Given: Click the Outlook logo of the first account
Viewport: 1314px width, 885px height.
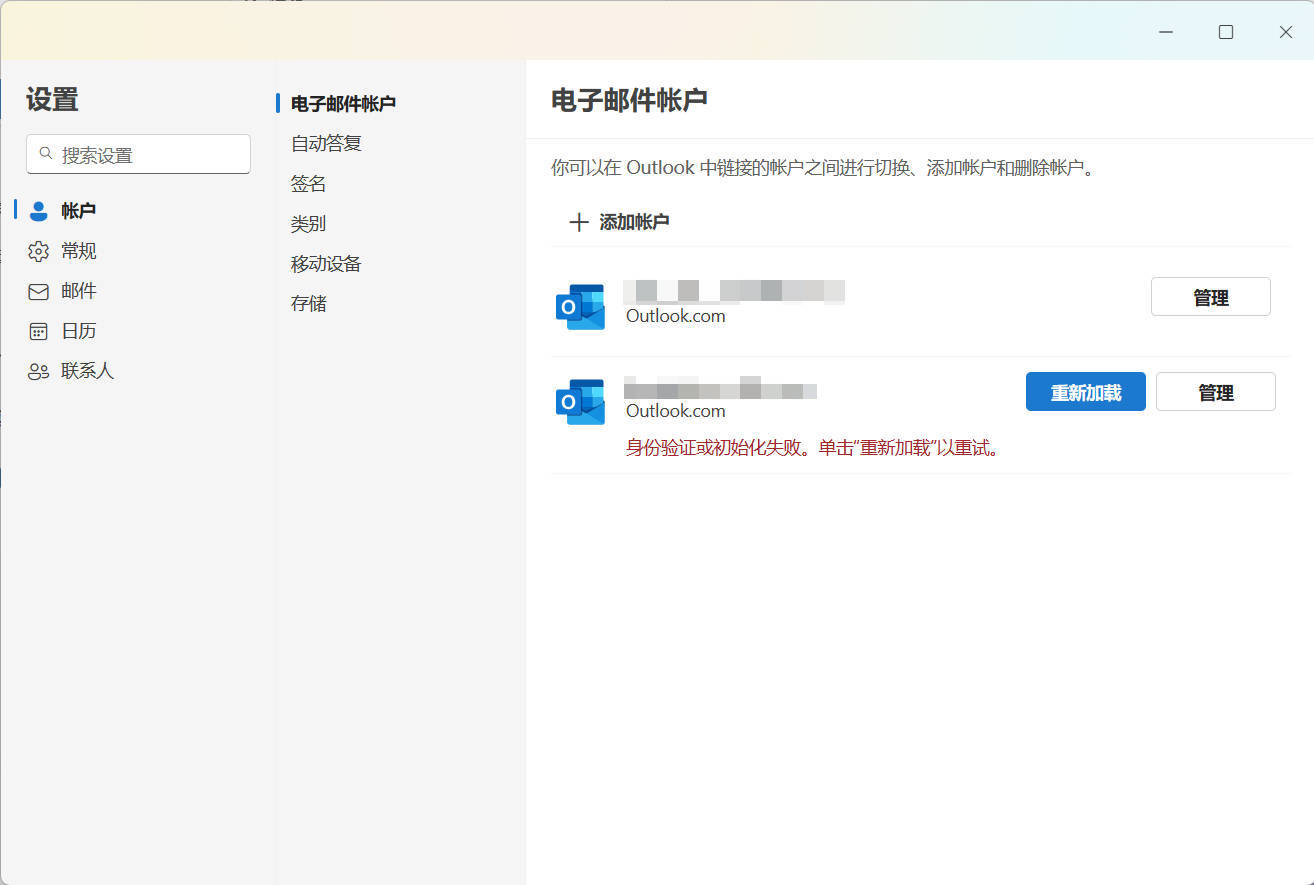Looking at the screenshot, I should pyautogui.click(x=580, y=307).
